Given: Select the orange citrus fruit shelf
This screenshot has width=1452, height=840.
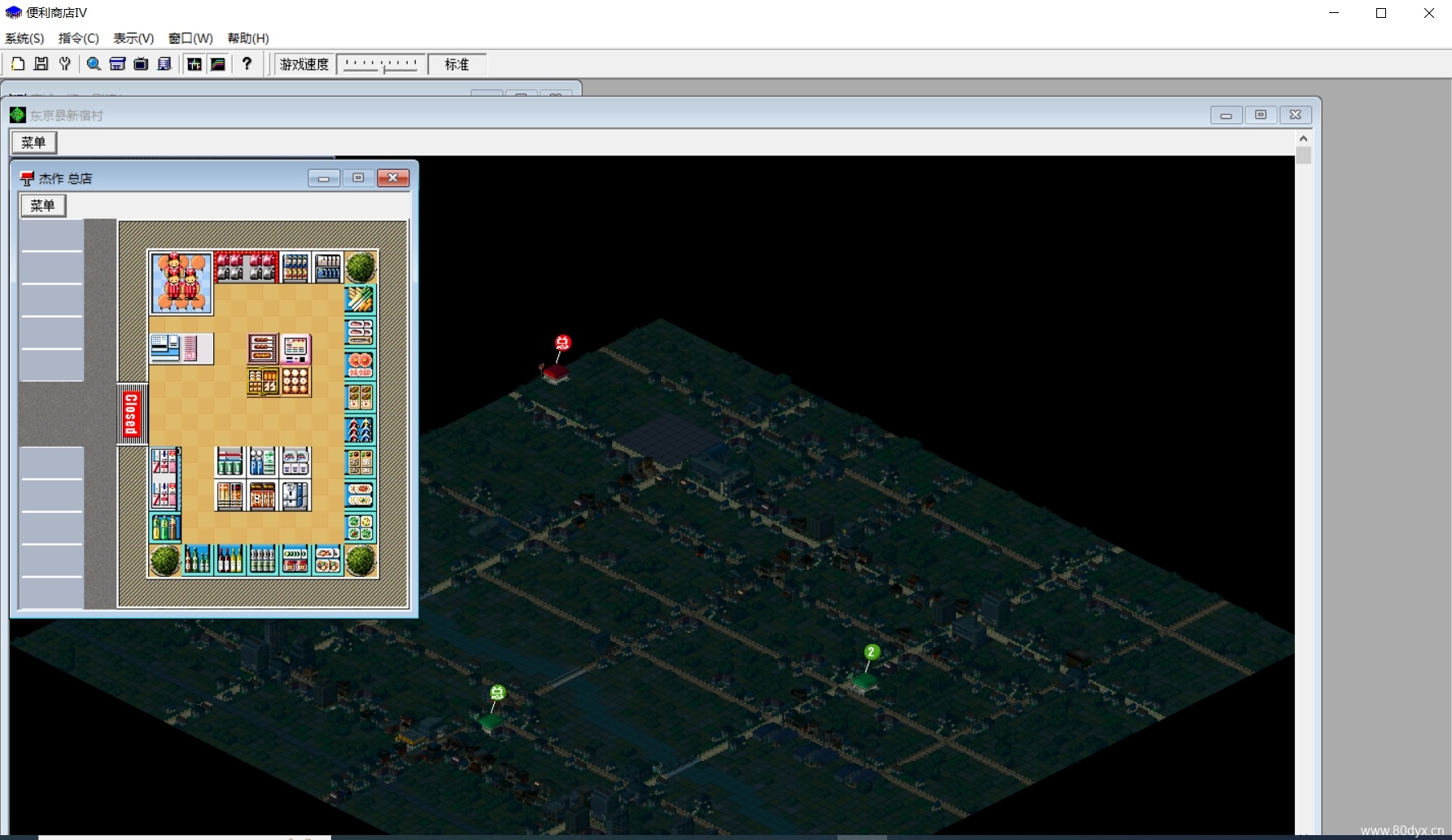Looking at the screenshot, I should click(360, 365).
